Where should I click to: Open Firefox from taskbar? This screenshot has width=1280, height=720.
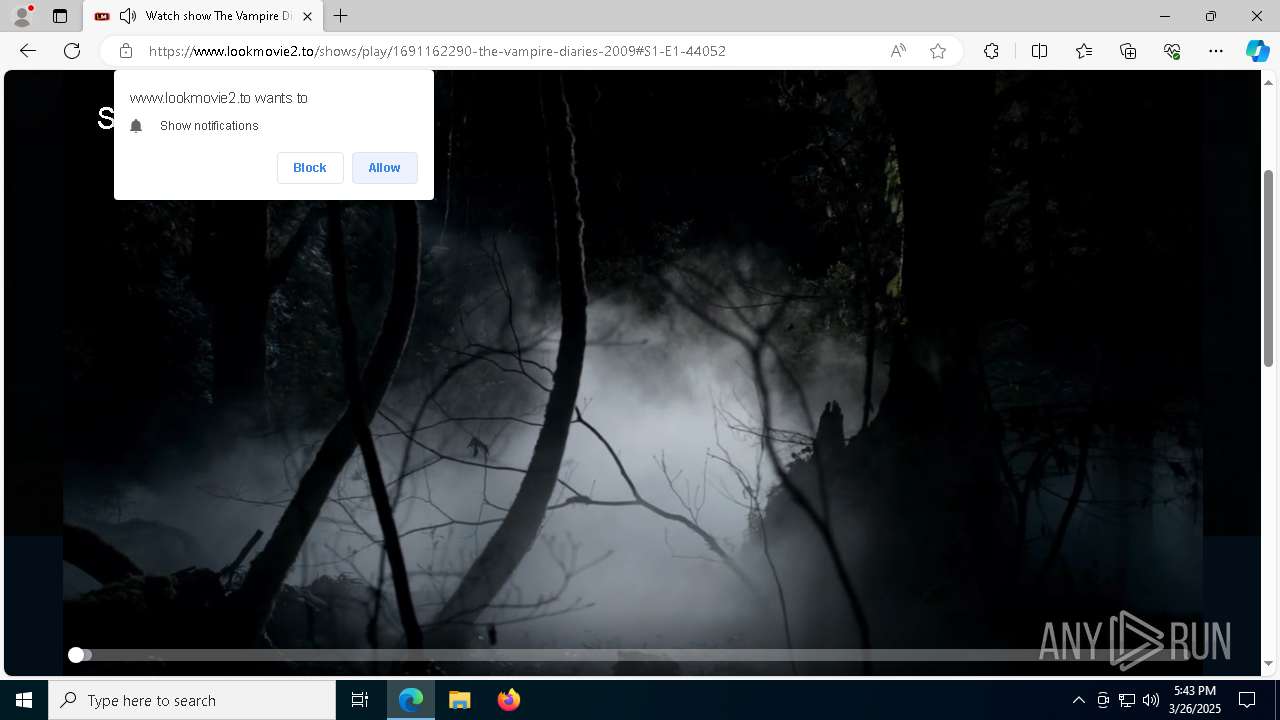508,700
